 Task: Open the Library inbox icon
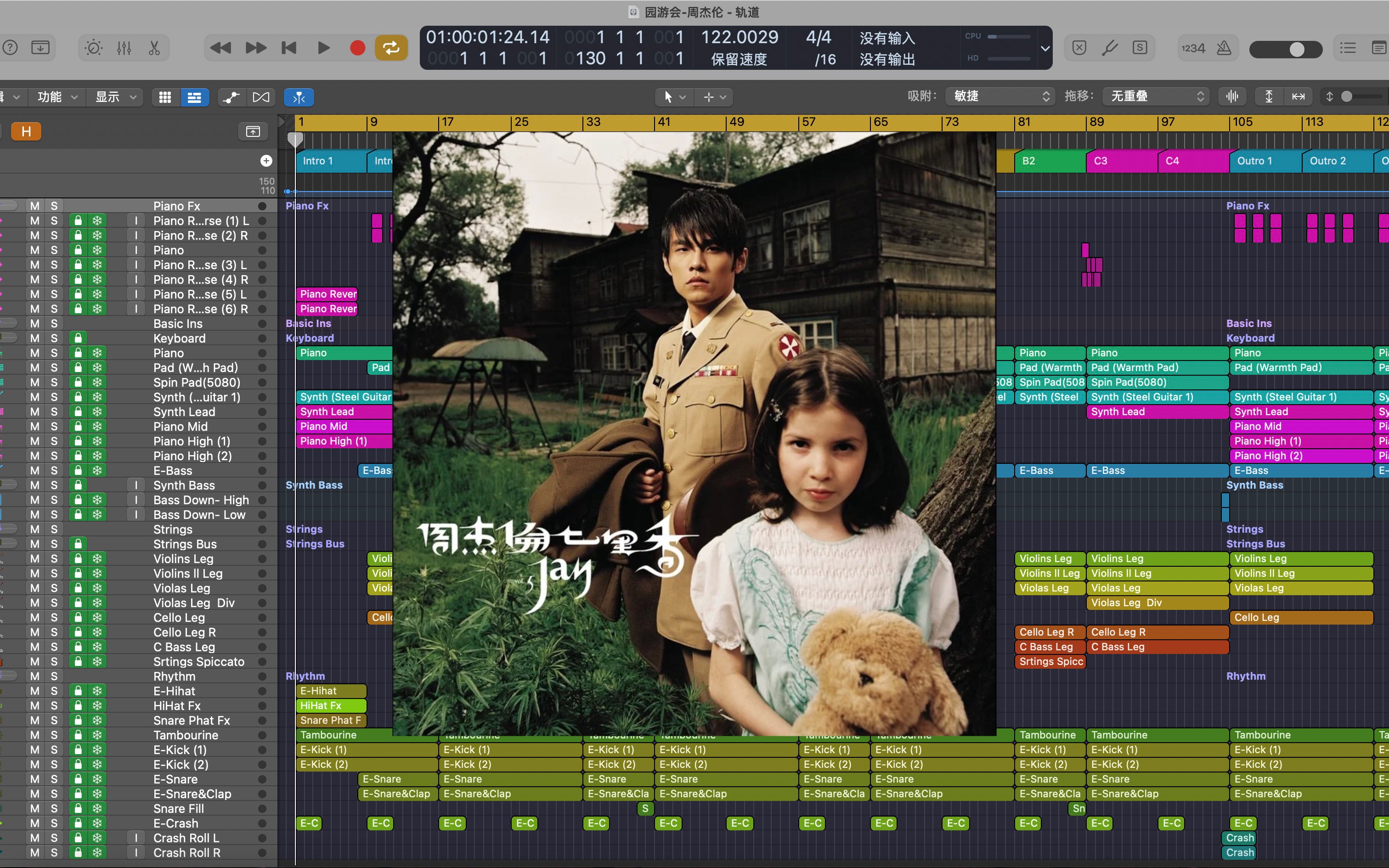pos(40,48)
